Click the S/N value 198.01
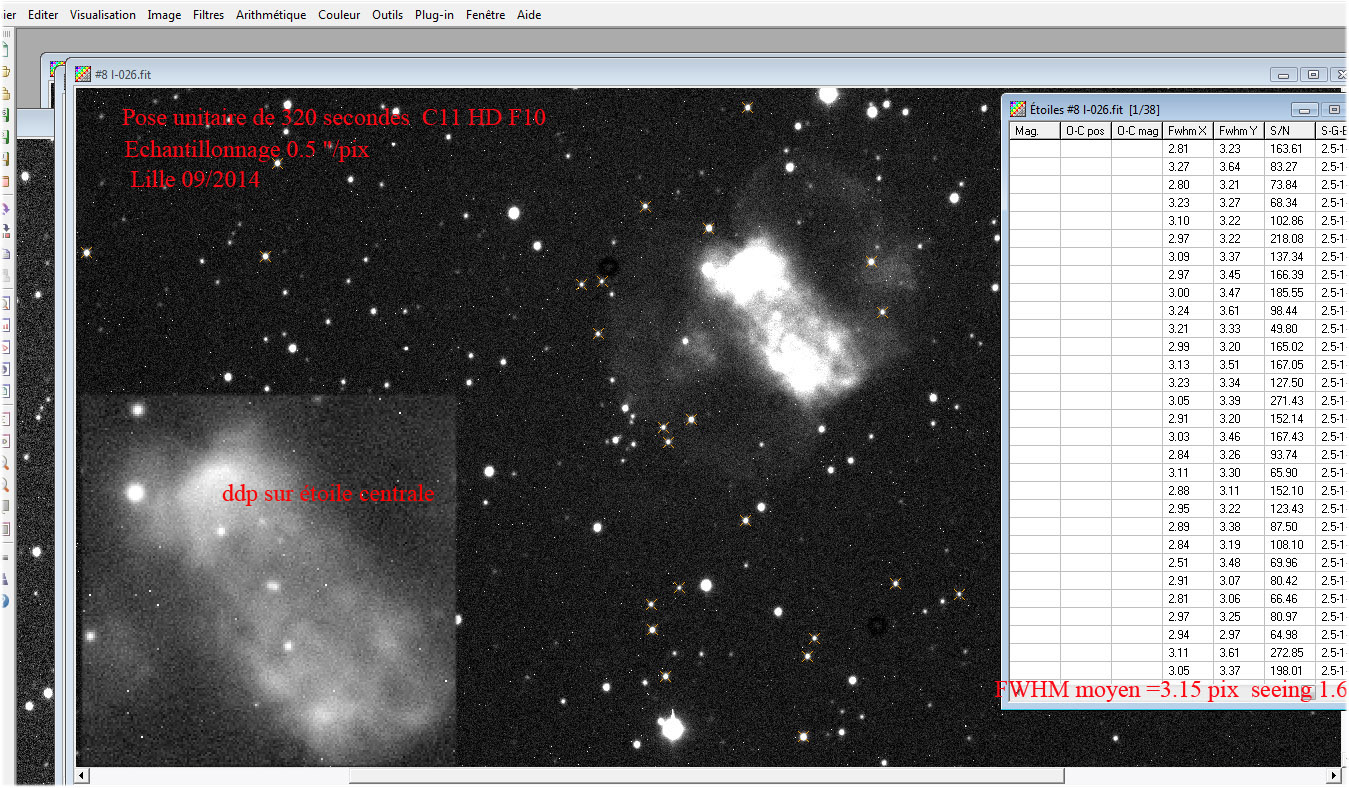The height and width of the screenshot is (788, 1349). [1292, 671]
